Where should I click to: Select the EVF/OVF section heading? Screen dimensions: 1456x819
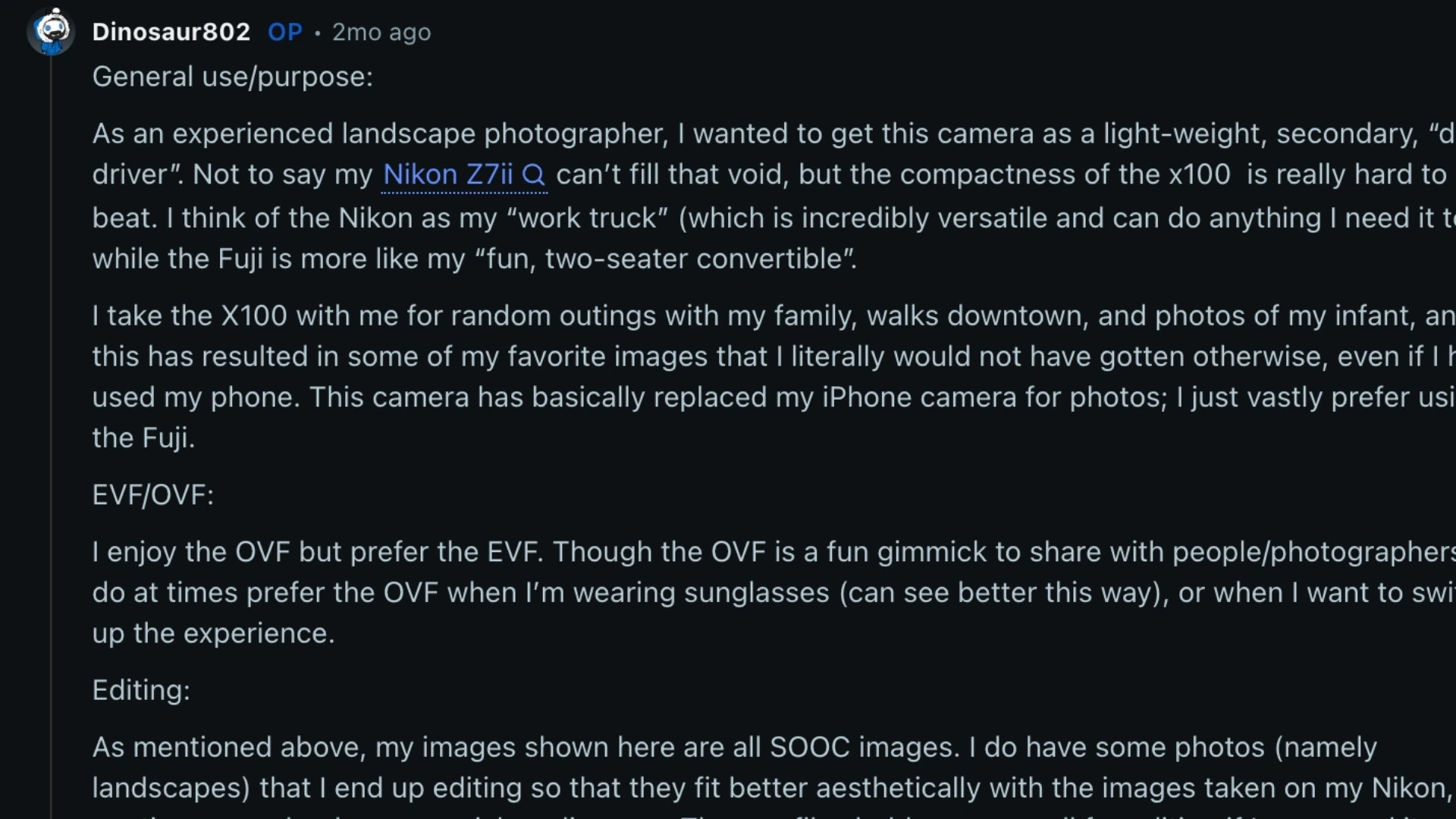pos(152,494)
